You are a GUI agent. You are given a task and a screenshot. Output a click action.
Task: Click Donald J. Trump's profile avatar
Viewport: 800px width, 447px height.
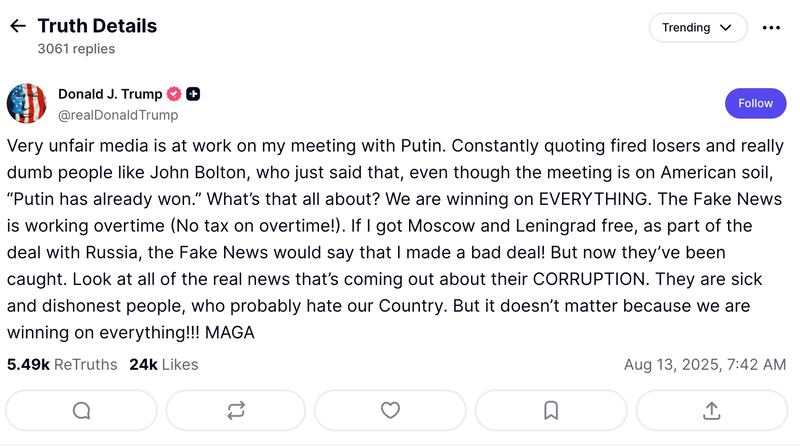pyautogui.click(x=27, y=104)
